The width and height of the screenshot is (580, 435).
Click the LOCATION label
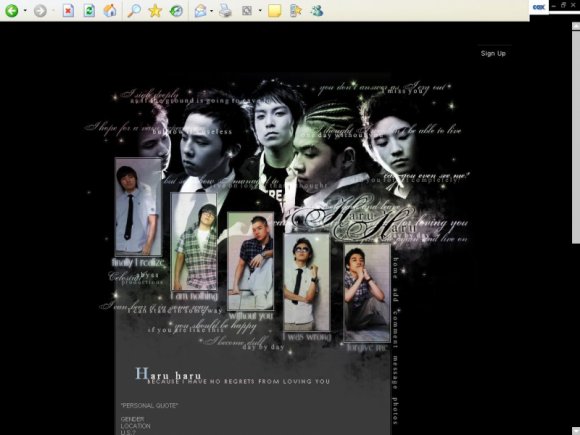135,426
